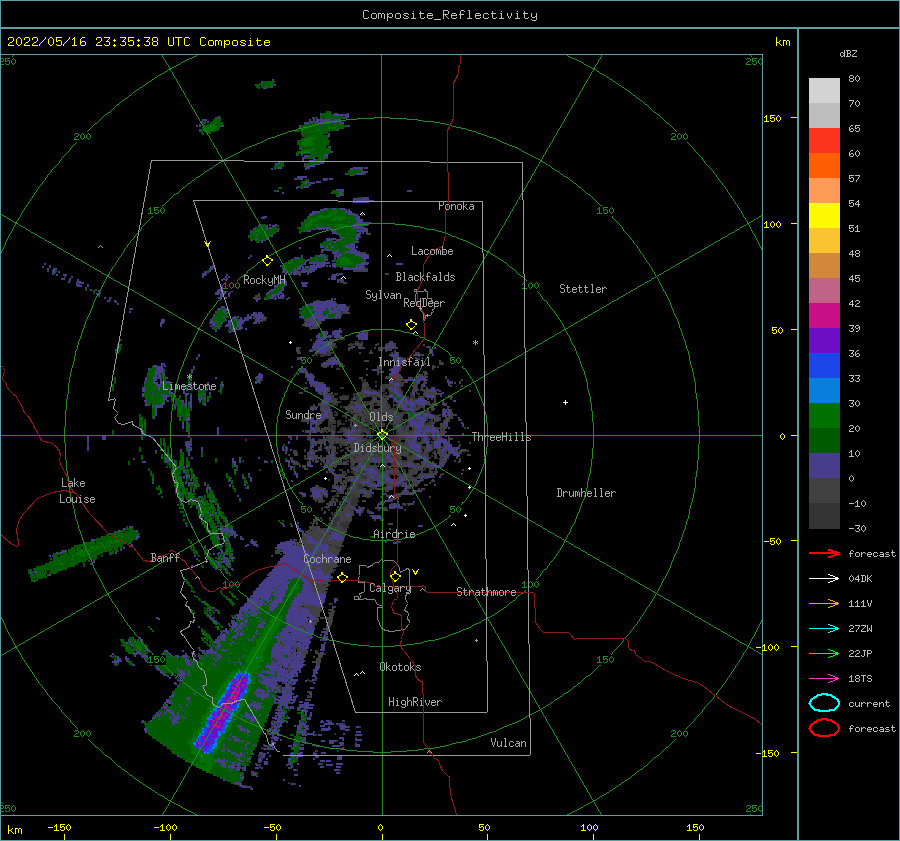Screen dimensions: 900x841
Task: Click the orange 111V arrow in legend
Action: [824, 603]
